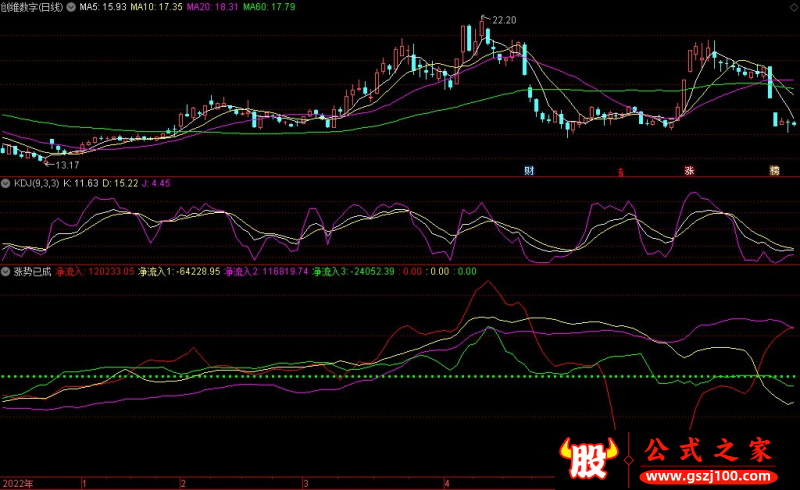Click the 22.20 high price label
800x490 pixels.
point(503,20)
